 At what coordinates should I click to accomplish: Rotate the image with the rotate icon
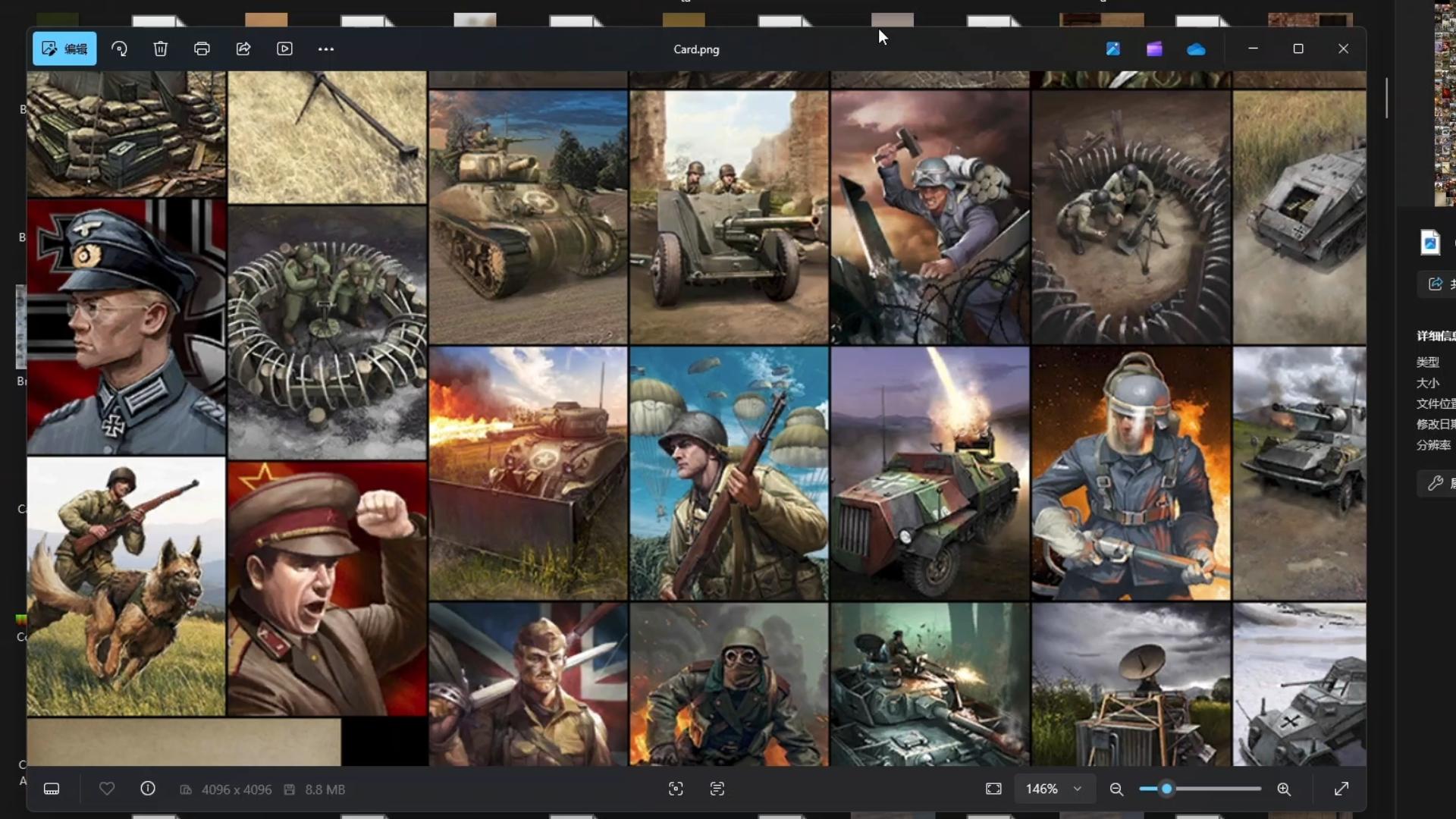click(119, 49)
